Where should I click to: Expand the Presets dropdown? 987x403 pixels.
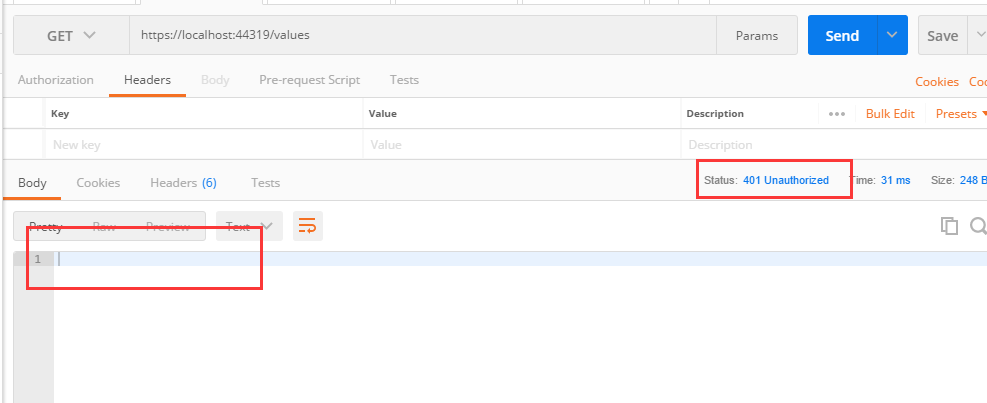click(961, 114)
